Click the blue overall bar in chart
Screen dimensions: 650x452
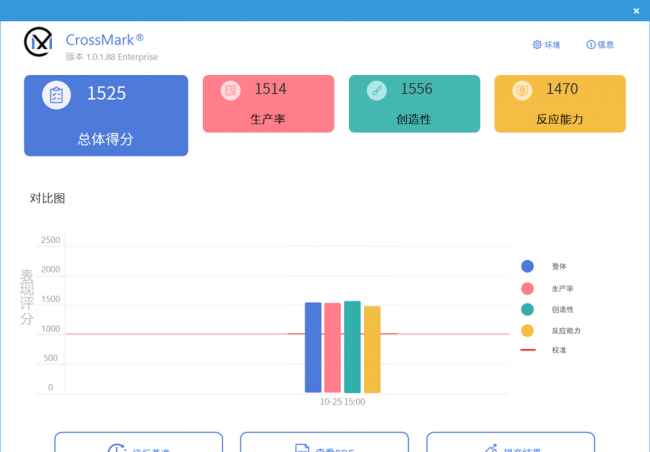click(x=313, y=348)
